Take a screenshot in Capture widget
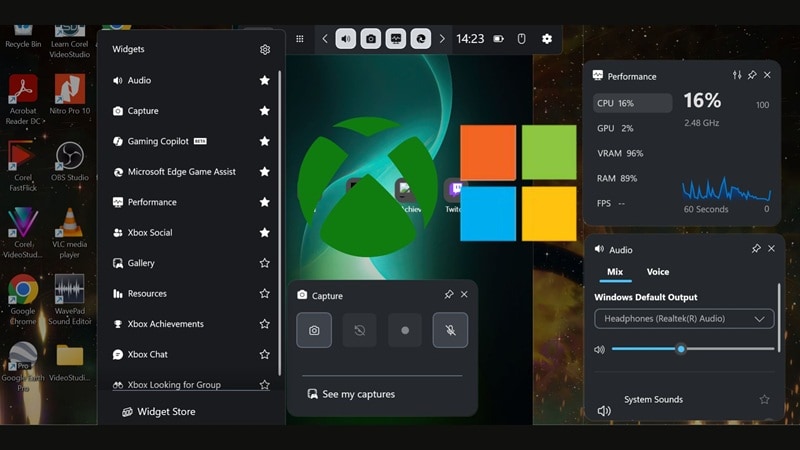The height and width of the screenshot is (450, 800). pyautogui.click(x=314, y=330)
